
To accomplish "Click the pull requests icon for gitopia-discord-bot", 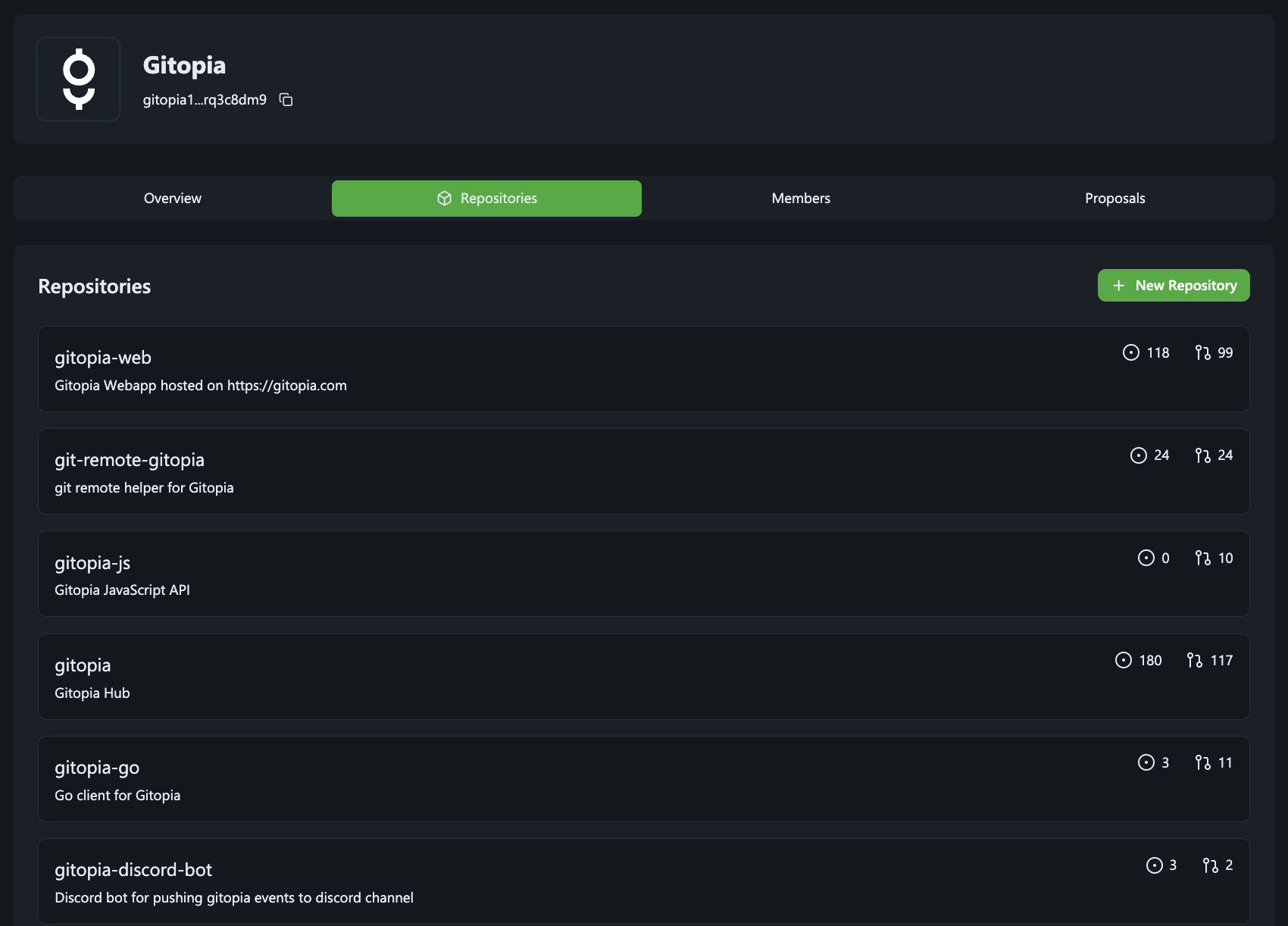I will pos(1210,865).
